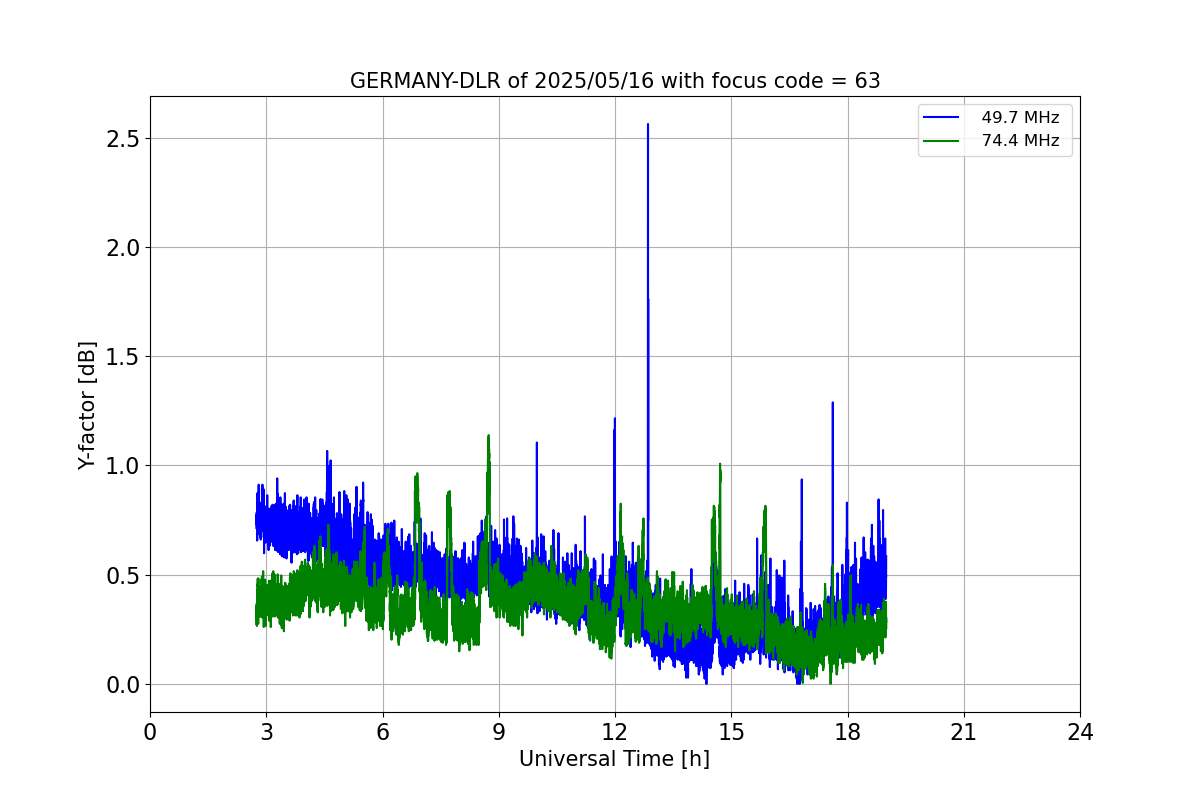Click the x-axis tick label 24
This screenshot has width=1200, height=800.
(x=1080, y=733)
